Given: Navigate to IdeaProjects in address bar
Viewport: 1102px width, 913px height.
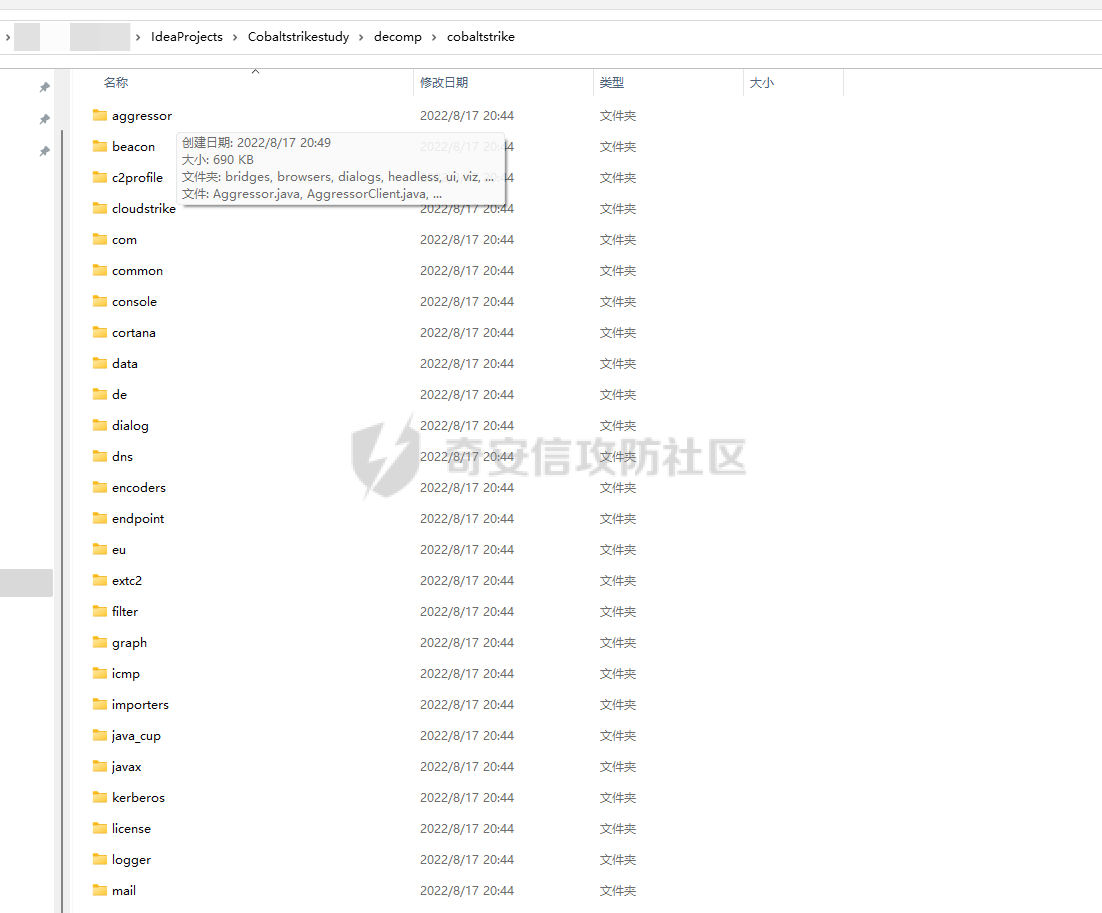Looking at the screenshot, I should [x=187, y=37].
